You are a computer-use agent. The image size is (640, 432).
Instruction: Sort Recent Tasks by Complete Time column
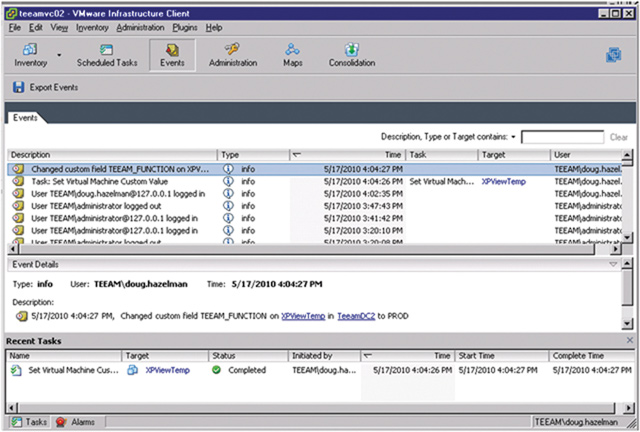click(x=591, y=356)
